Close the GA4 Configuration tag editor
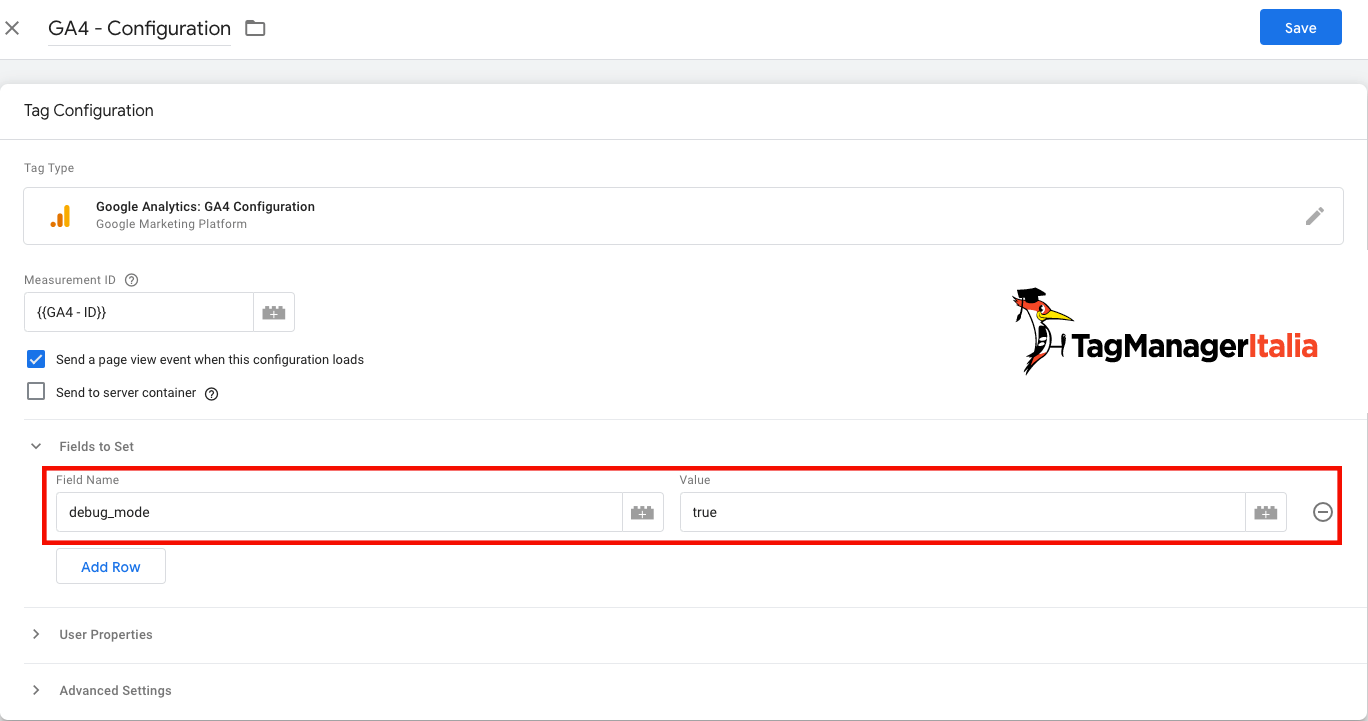This screenshot has height=721, width=1368. 12,28
